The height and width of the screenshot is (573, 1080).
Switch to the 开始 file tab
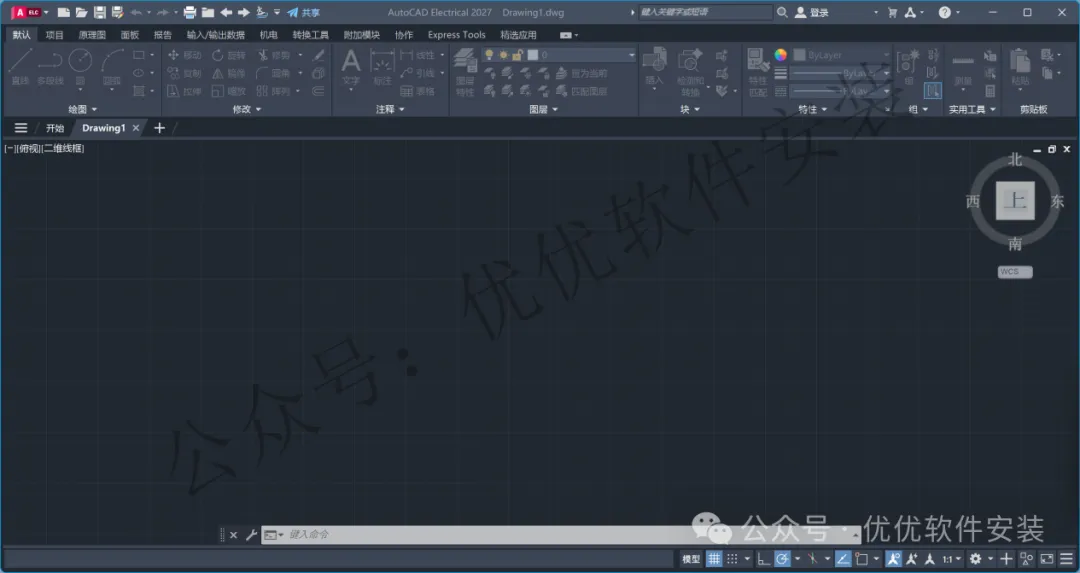point(54,128)
